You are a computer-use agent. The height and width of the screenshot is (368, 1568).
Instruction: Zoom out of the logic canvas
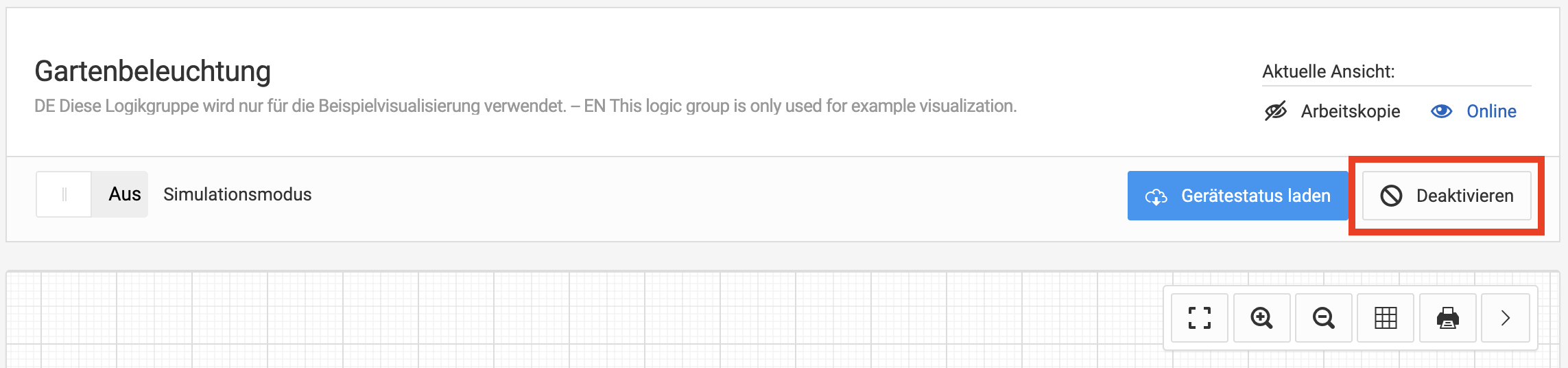1323,318
